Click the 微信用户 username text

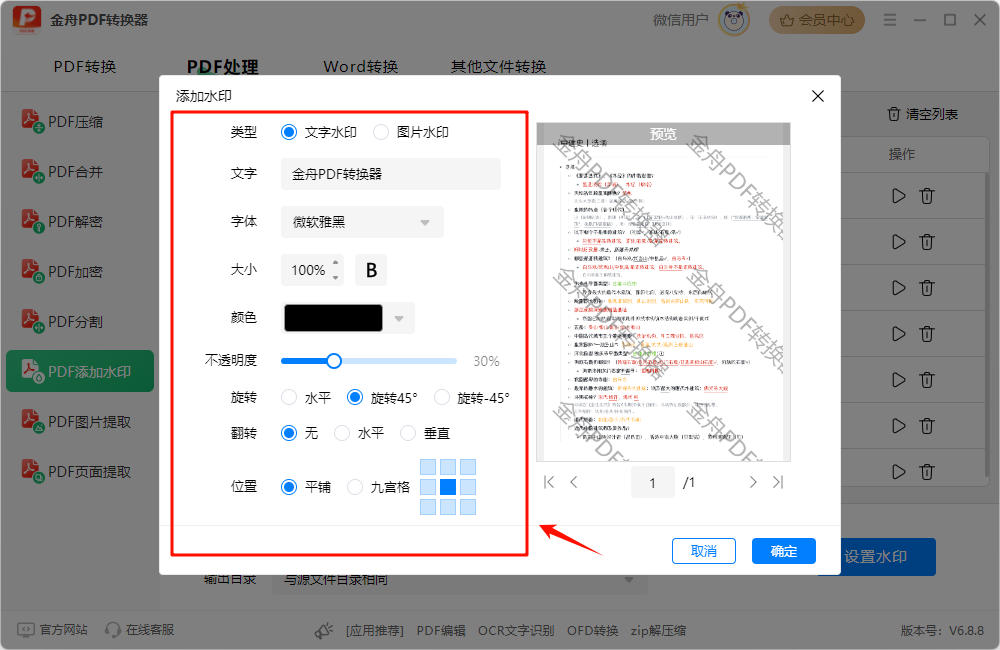680,20
